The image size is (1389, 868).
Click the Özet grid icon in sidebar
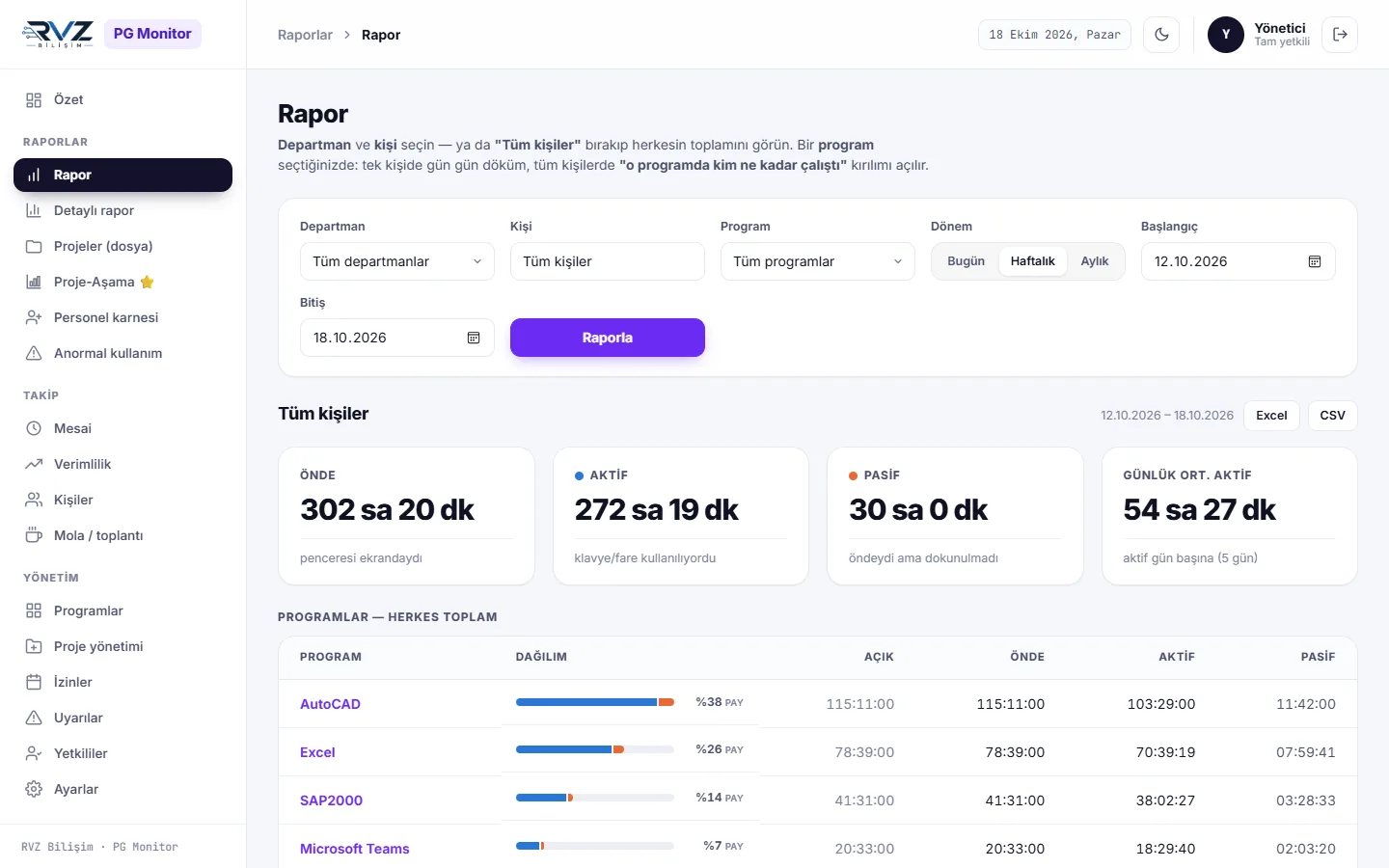coord(34,100)
